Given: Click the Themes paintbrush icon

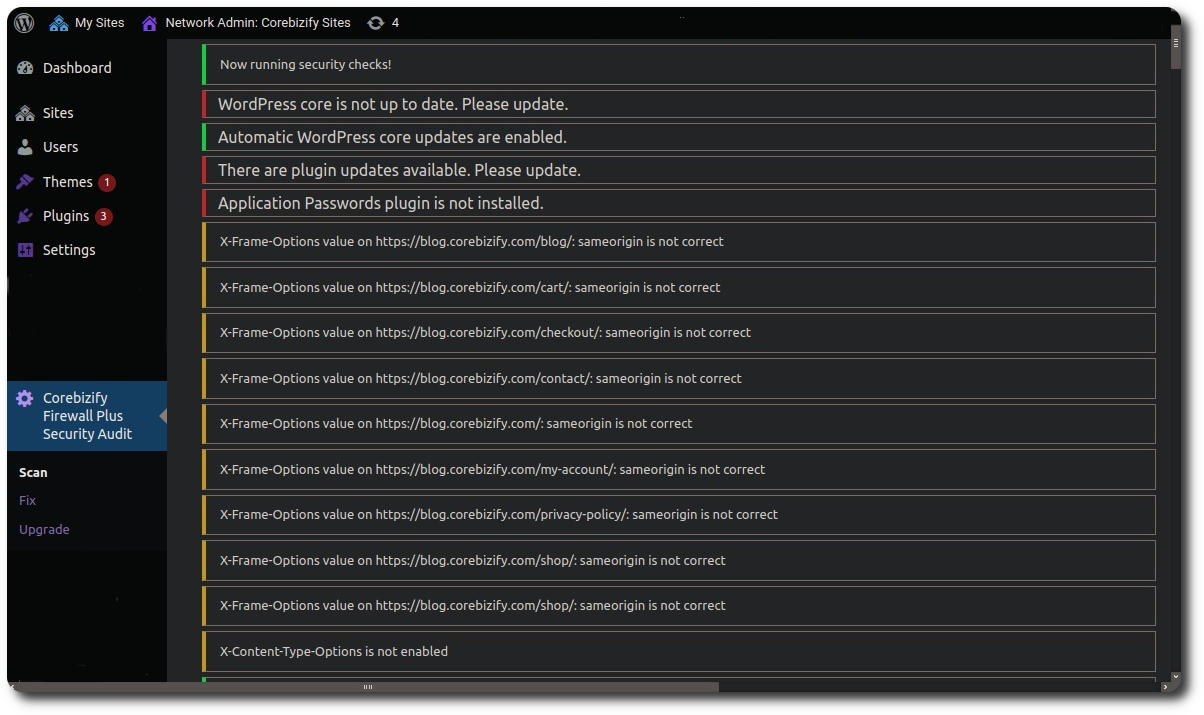Looking at the screenshot, I should click(26, 182).
